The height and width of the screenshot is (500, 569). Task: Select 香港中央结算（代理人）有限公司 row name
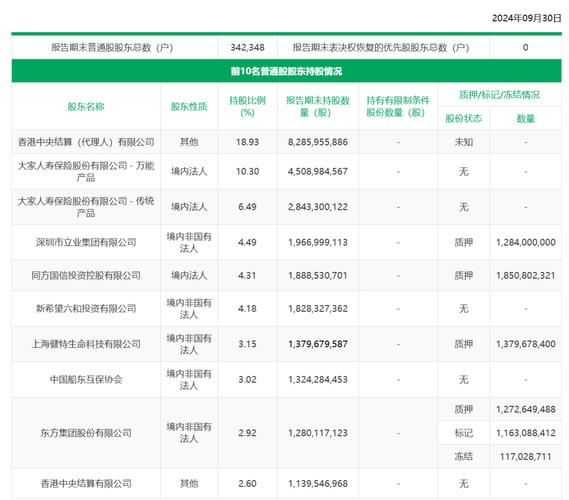point(86,142)
